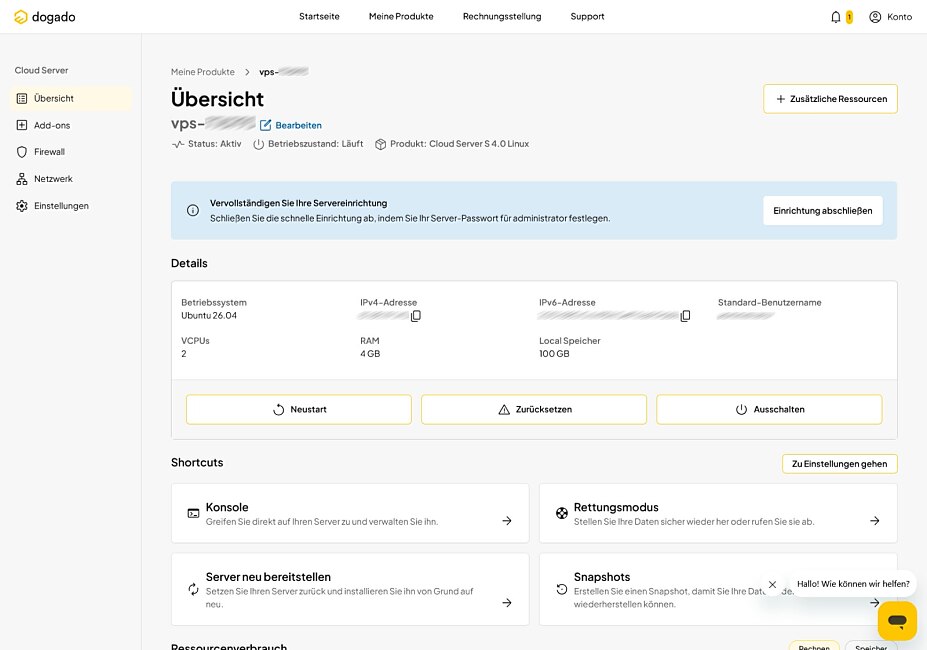Close the chat greeting bubble
The image size is (927, 650).
coord(772,584)
